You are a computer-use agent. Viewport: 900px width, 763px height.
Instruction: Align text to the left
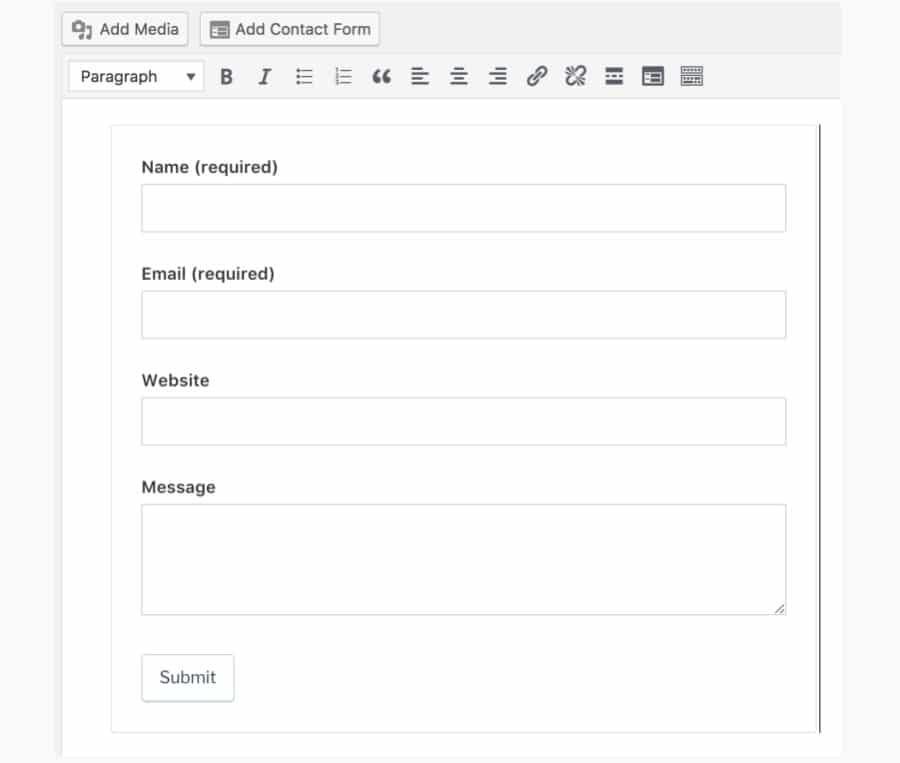419,76
